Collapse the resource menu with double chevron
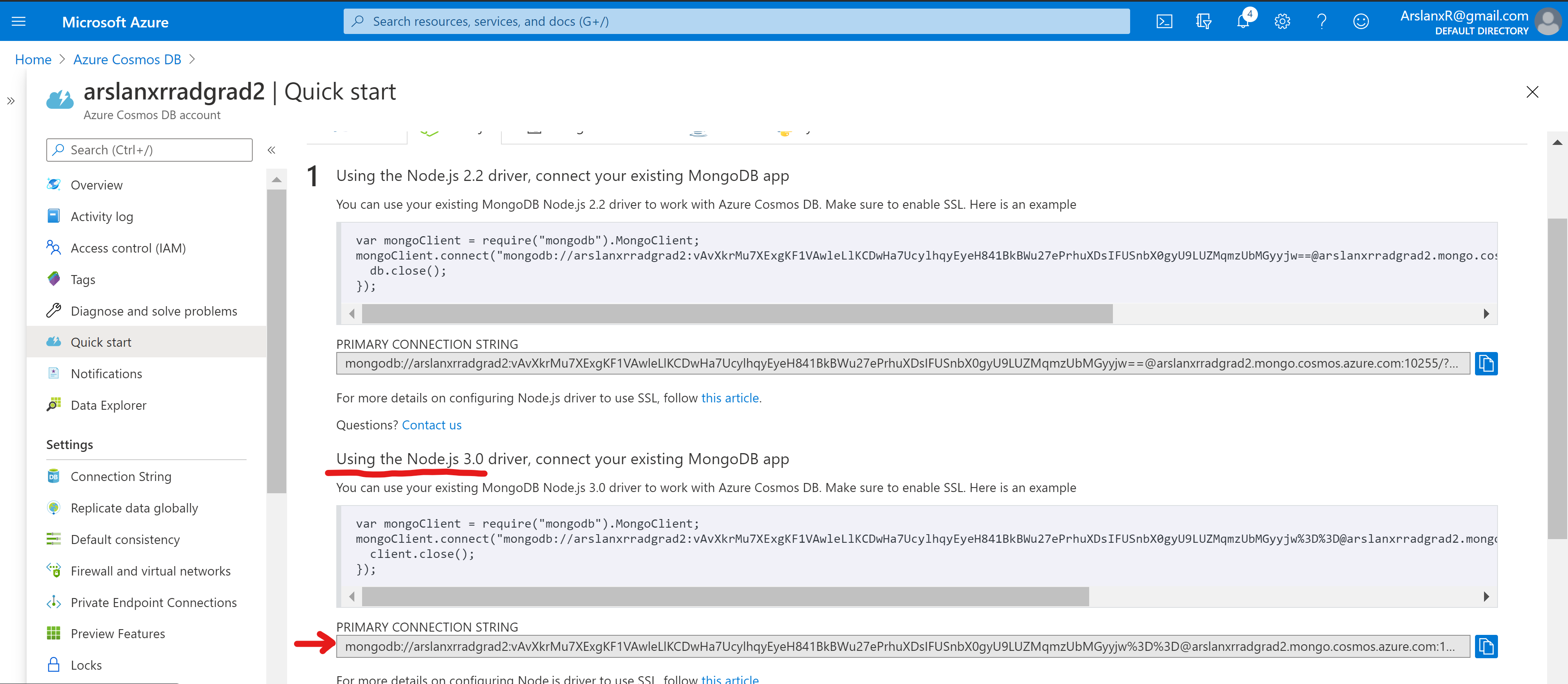The image size is (1568, 684). point(272,150)
